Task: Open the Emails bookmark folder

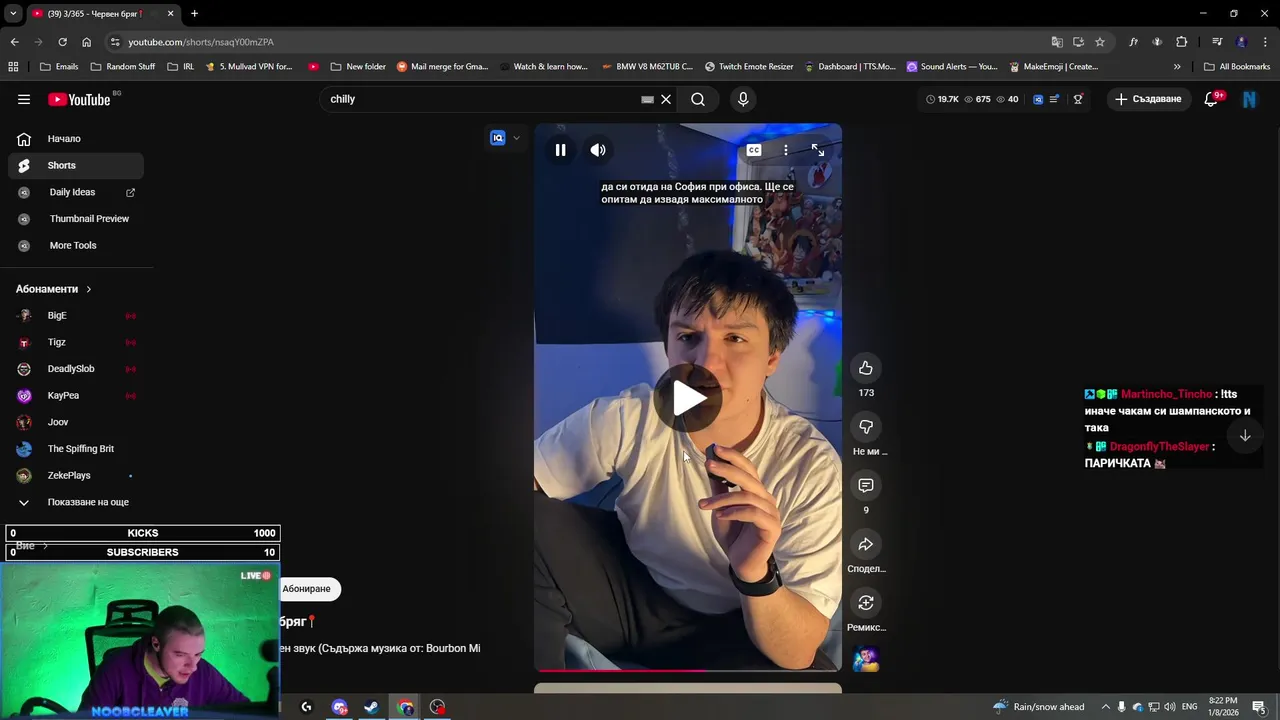Action: tap(59, 67)
